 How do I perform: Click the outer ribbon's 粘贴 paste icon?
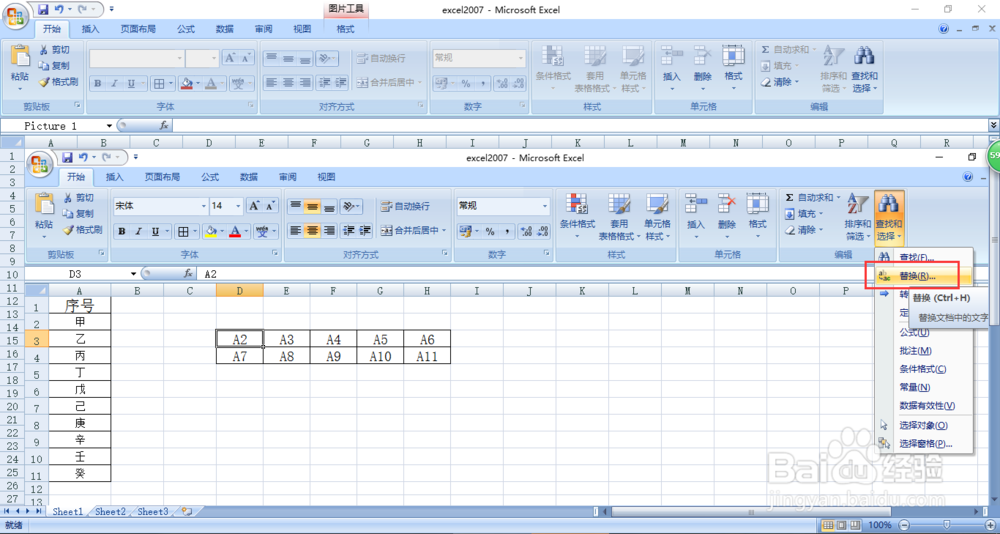[20, 57]
